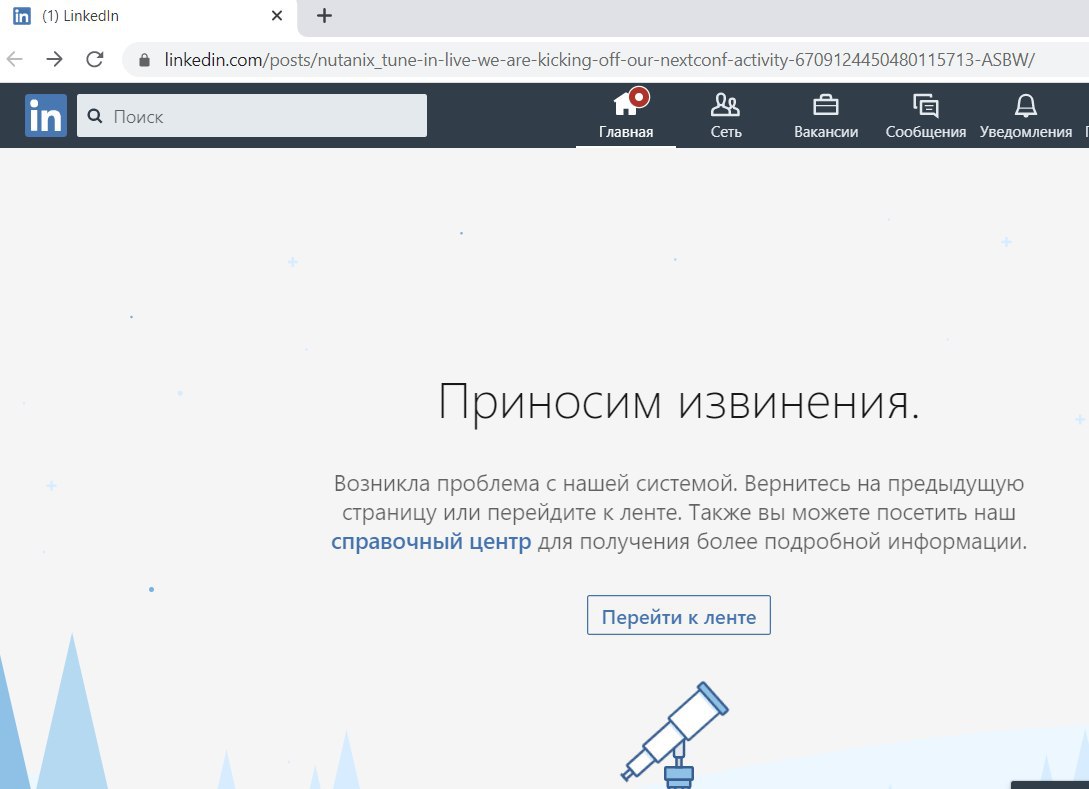Open the Уведомления notifications tab
The height and width of the screenshot is (789, 1089).
point(1026,115)
